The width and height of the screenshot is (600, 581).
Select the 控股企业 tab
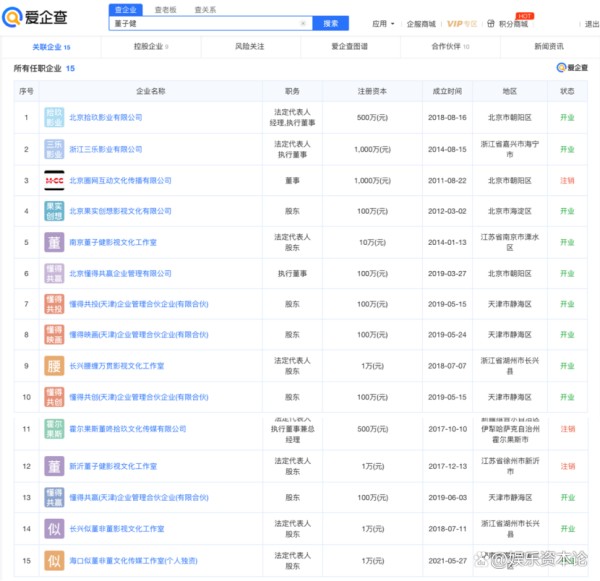[151, 47]
